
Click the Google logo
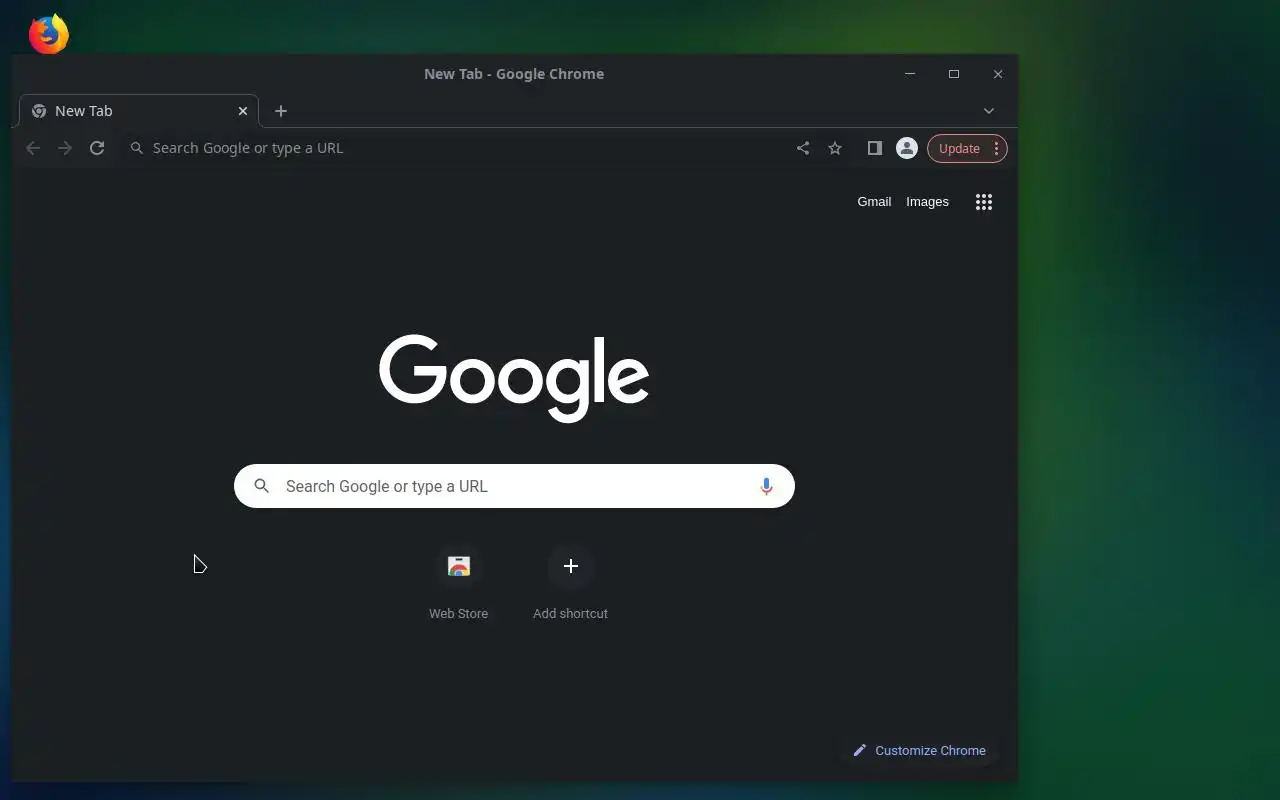pyautogui.click(x=514, y=378)
